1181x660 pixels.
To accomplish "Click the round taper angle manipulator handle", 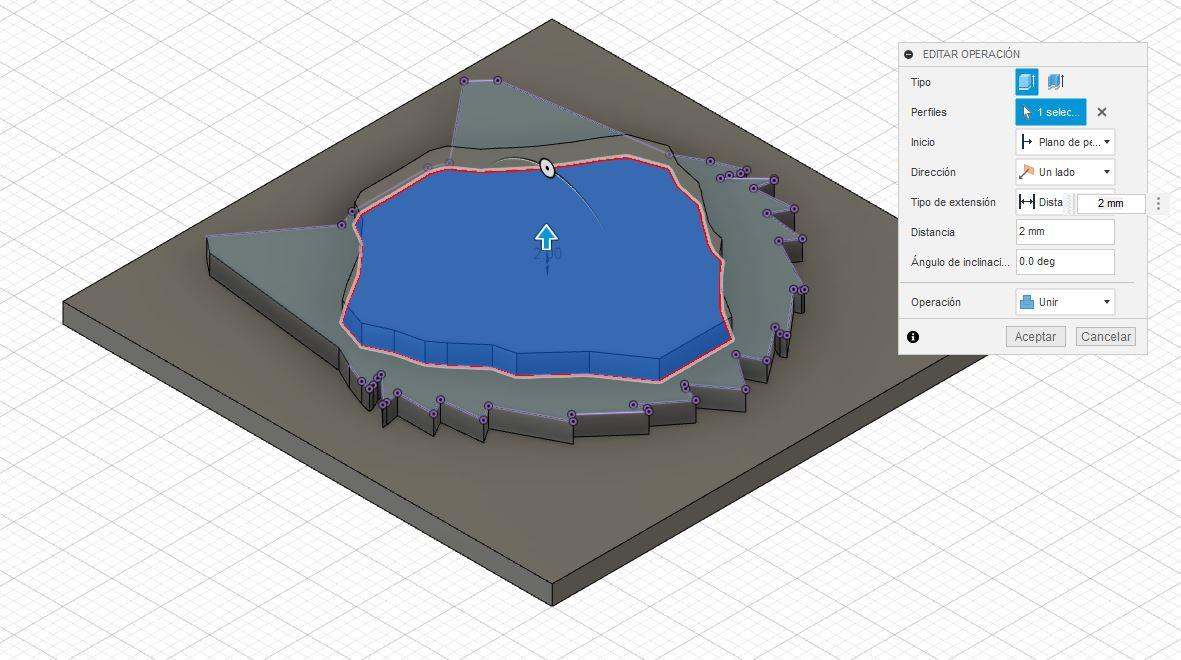I will tap(548, 168).
